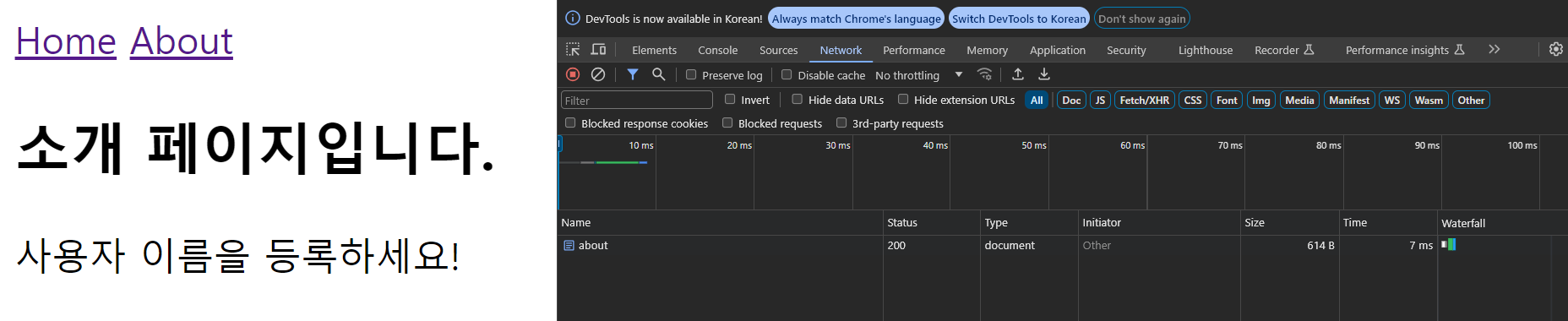Check Blocked requests checkbox
1568x321 pixels.
[727, 122]
